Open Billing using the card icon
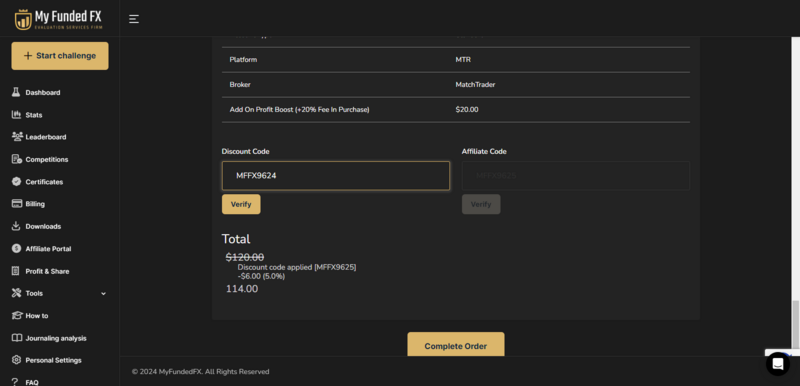This screenshot has width=800, height=386. [16, 203]
